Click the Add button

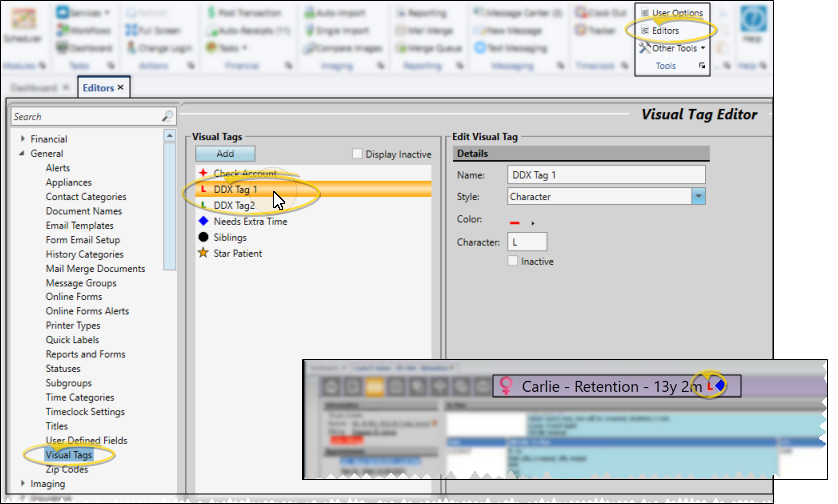coord(225,154)
